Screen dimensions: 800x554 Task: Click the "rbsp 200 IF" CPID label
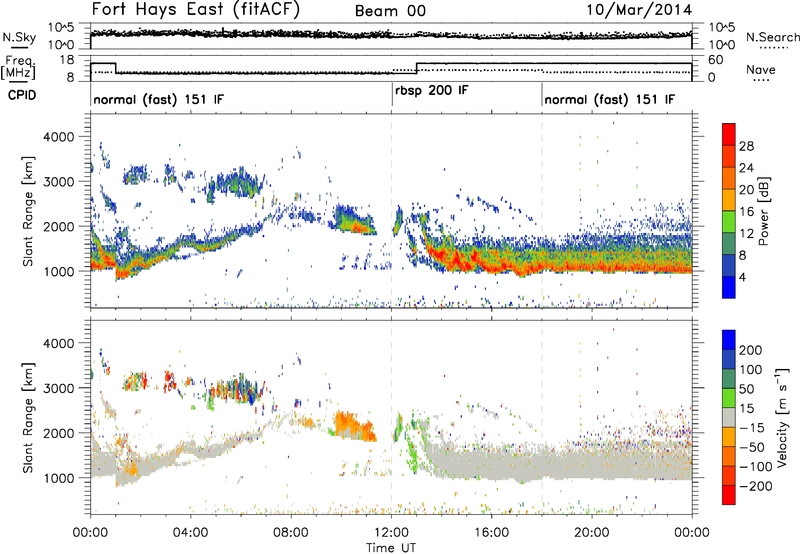(x=432, y=91)
